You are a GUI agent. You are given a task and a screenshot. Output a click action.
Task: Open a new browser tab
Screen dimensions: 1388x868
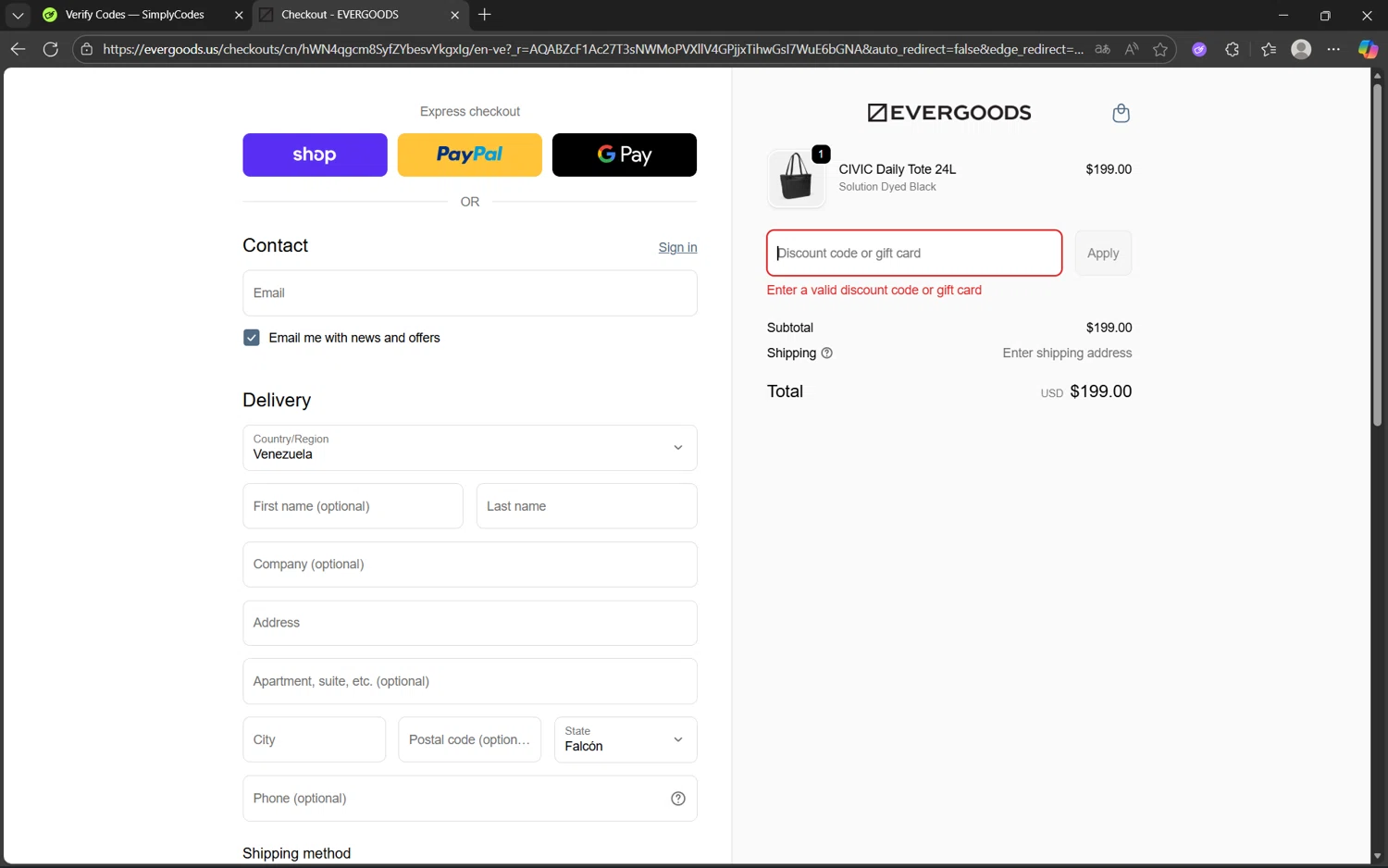click(485, 15)
